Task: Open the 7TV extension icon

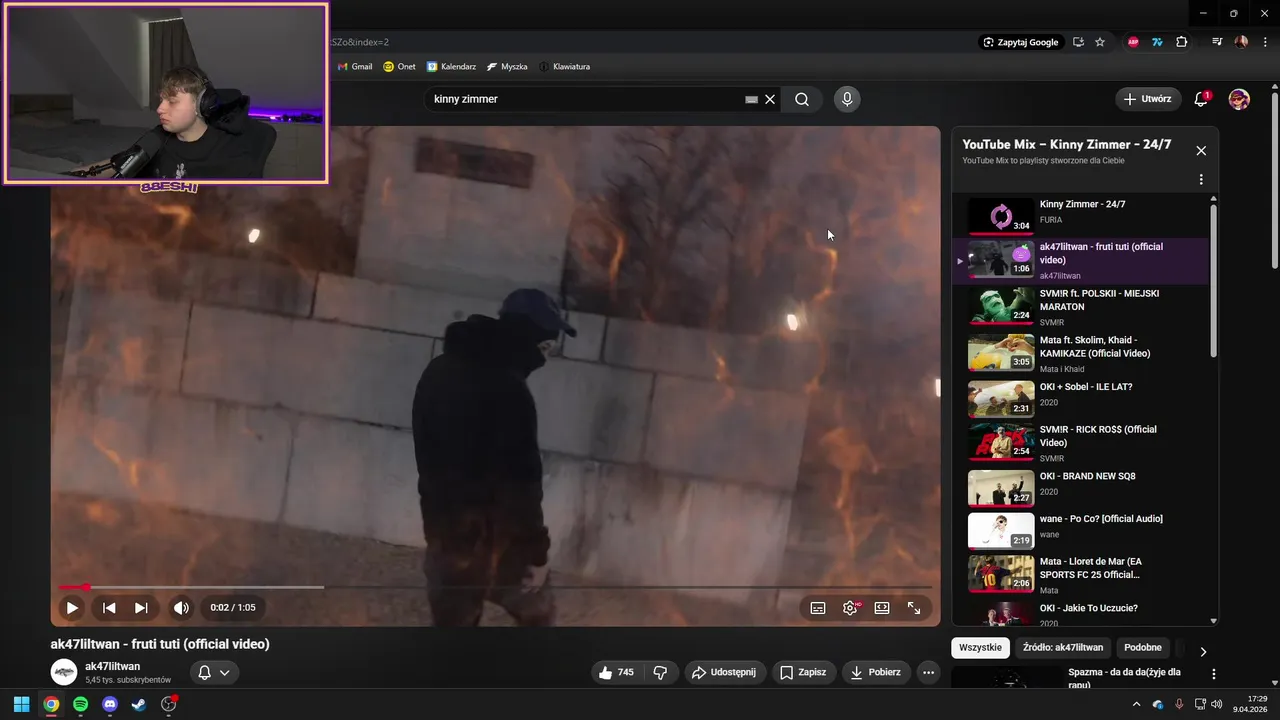Action: pos(1157,42)
